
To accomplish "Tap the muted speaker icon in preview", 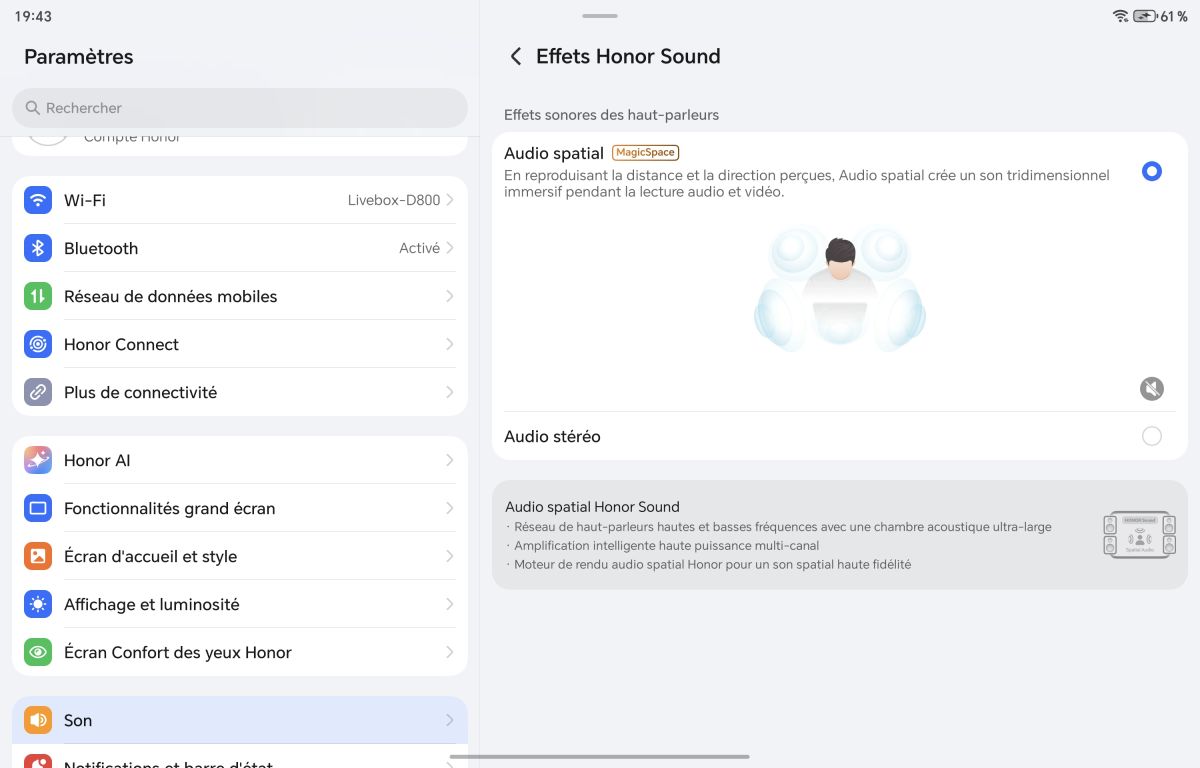I will coord(1152,389).
